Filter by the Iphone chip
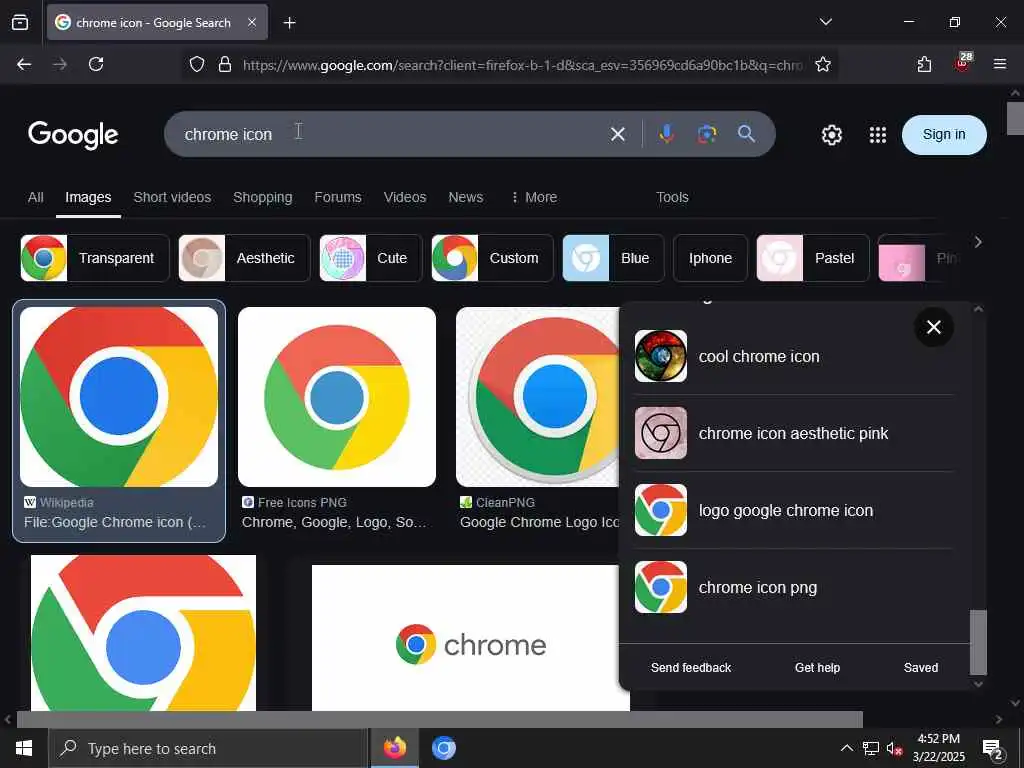Viewport: 1024px width, 768px height. pyautogui.click(x=710, y=258)
